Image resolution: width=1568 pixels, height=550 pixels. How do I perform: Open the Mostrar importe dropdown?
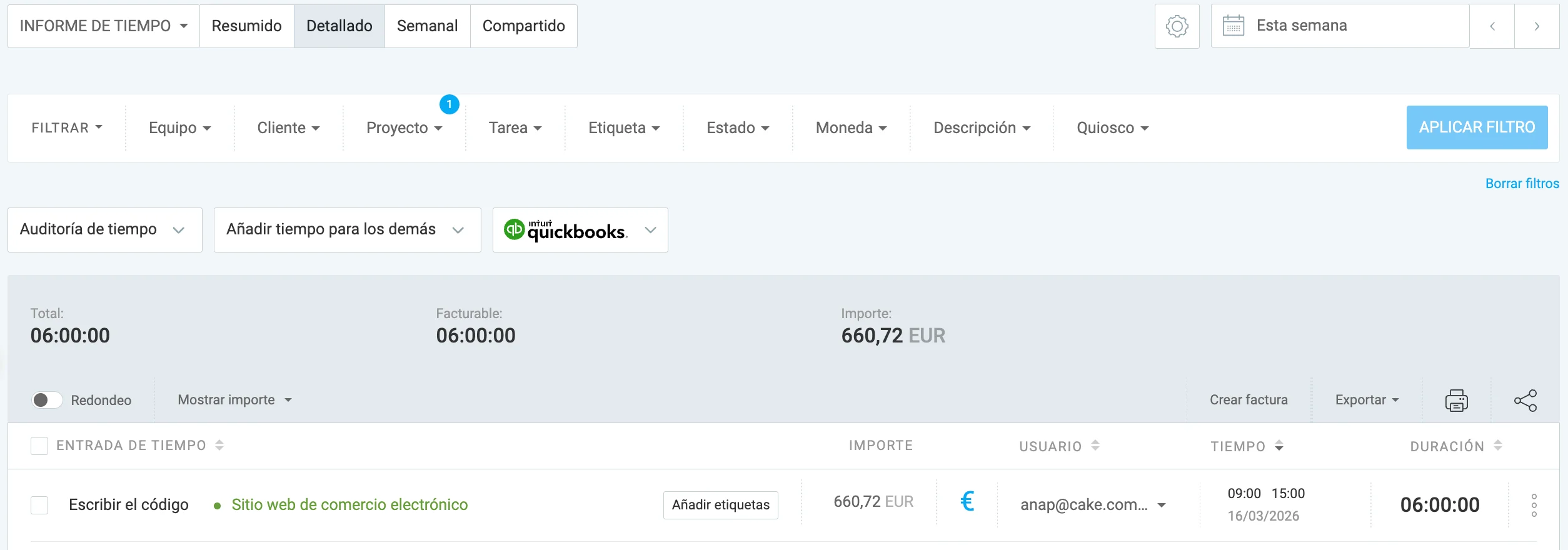point(234,400)
